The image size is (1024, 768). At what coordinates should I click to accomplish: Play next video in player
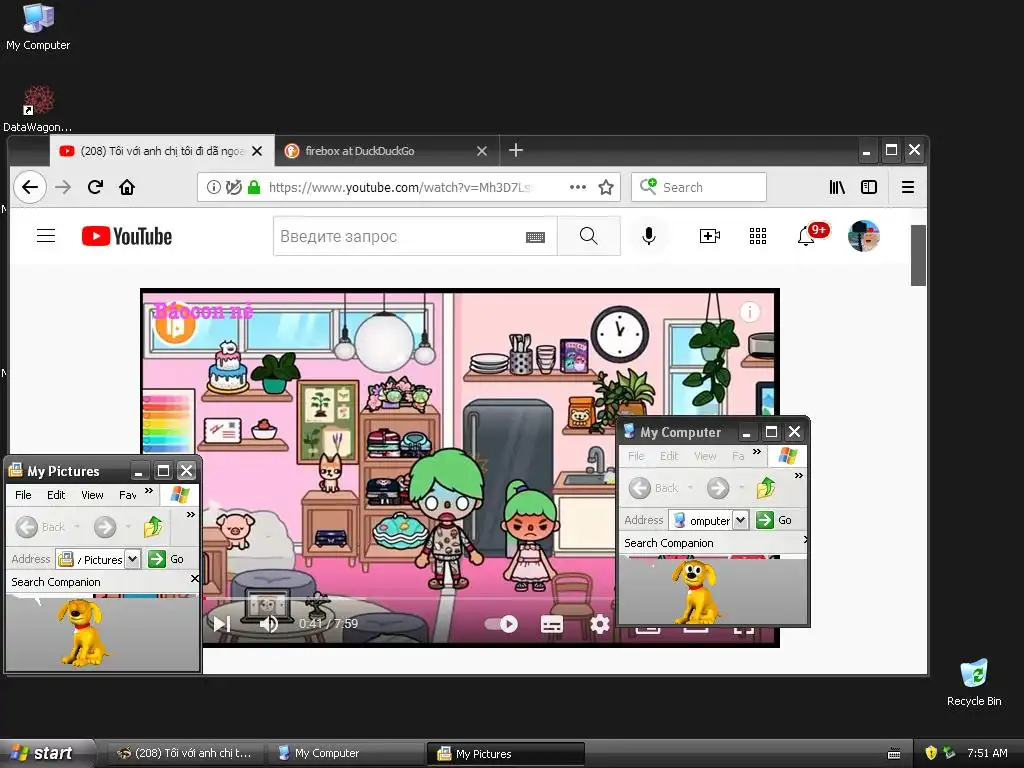click(222, 624)
